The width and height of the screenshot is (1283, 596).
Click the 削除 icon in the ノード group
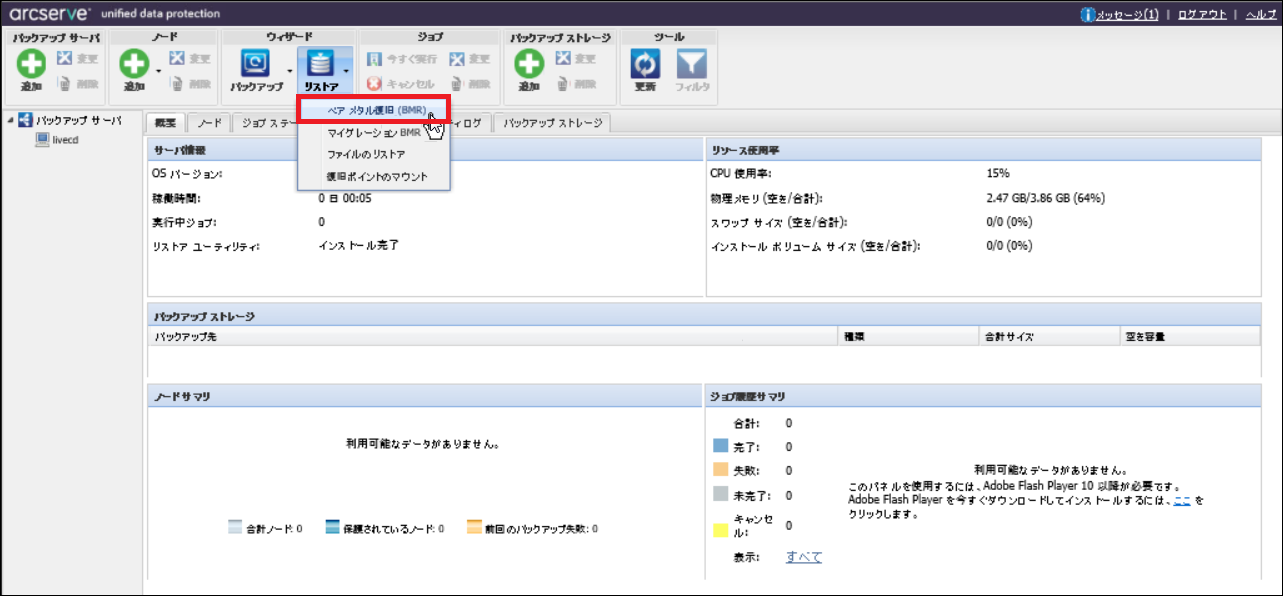(177, 84)
